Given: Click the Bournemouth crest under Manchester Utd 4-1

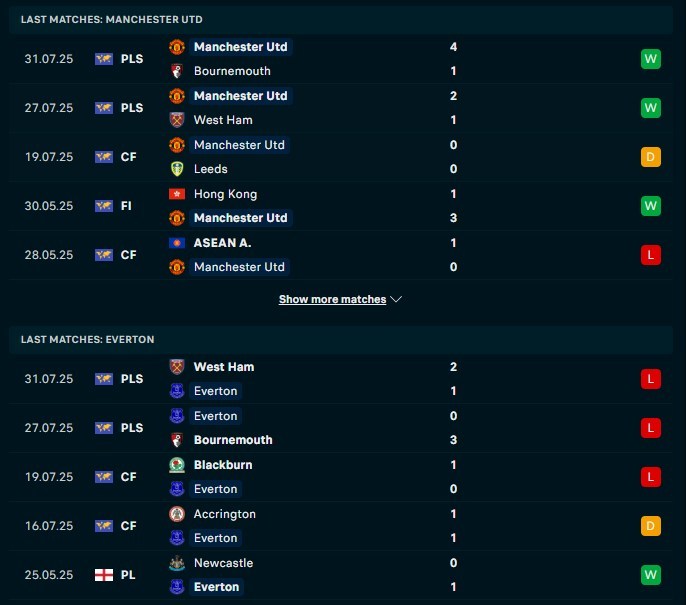Looking at the screenshot, I should (177, 71).
